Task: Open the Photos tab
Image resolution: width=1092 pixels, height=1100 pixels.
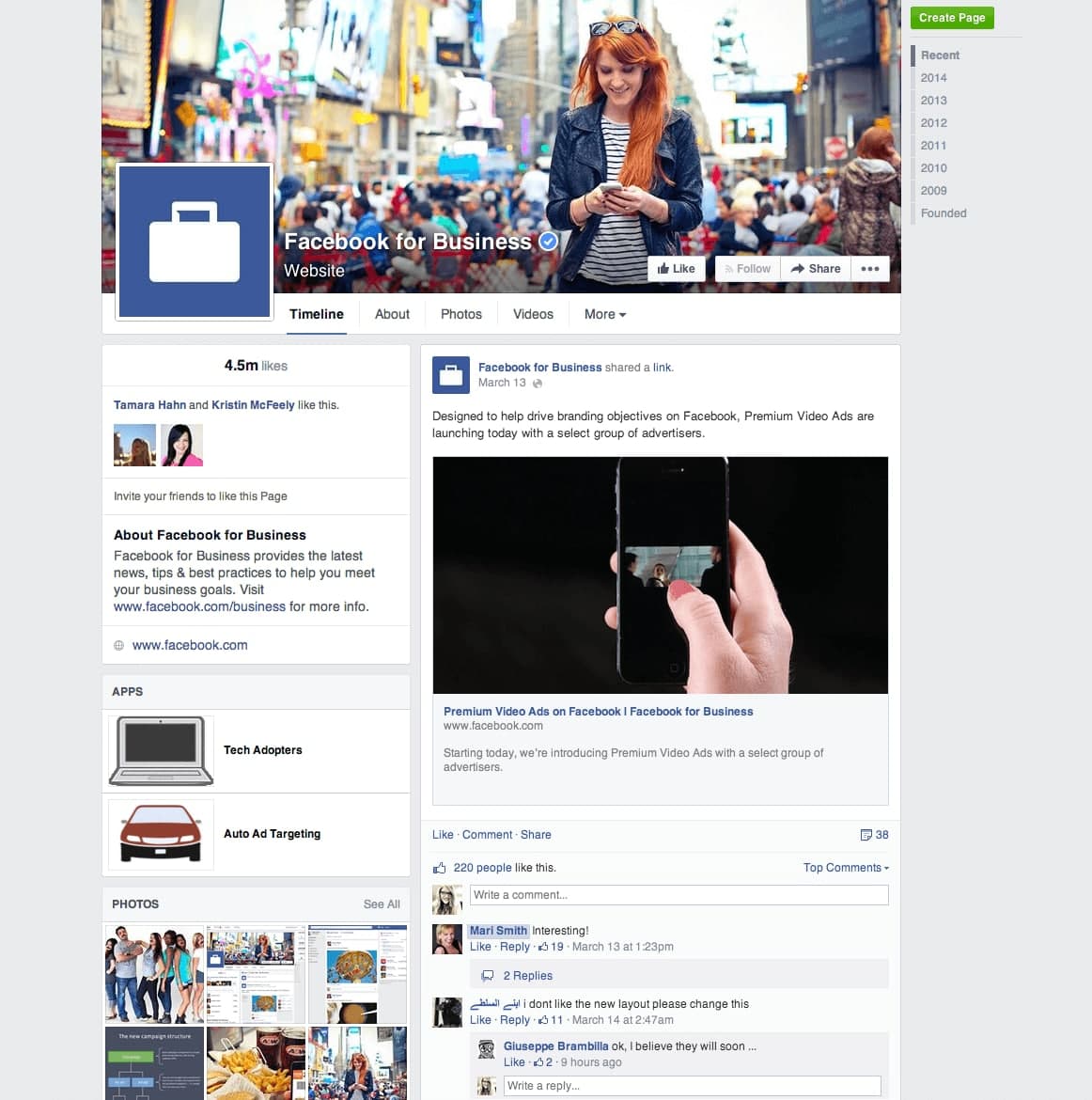Action: [460, 314]
